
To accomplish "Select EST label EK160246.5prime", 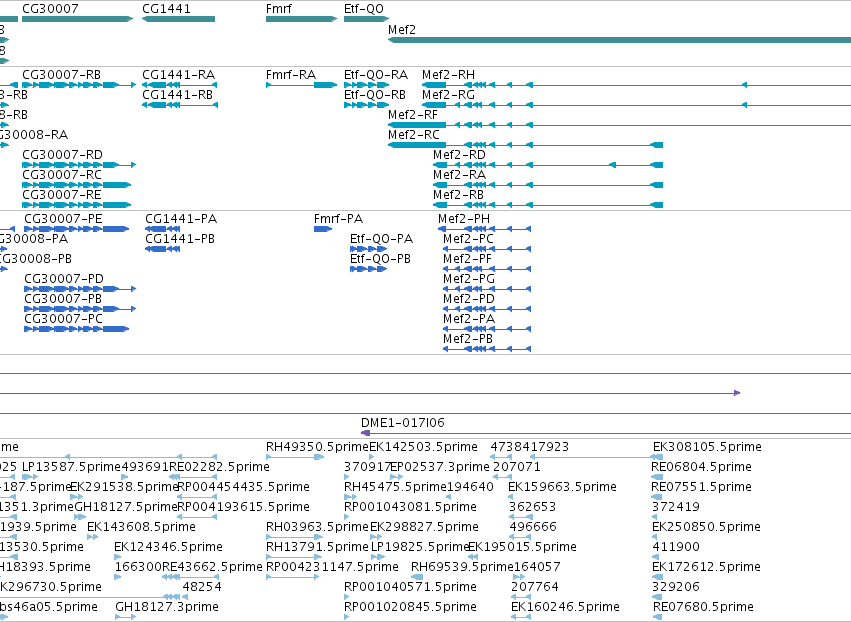I will point(566,607).
